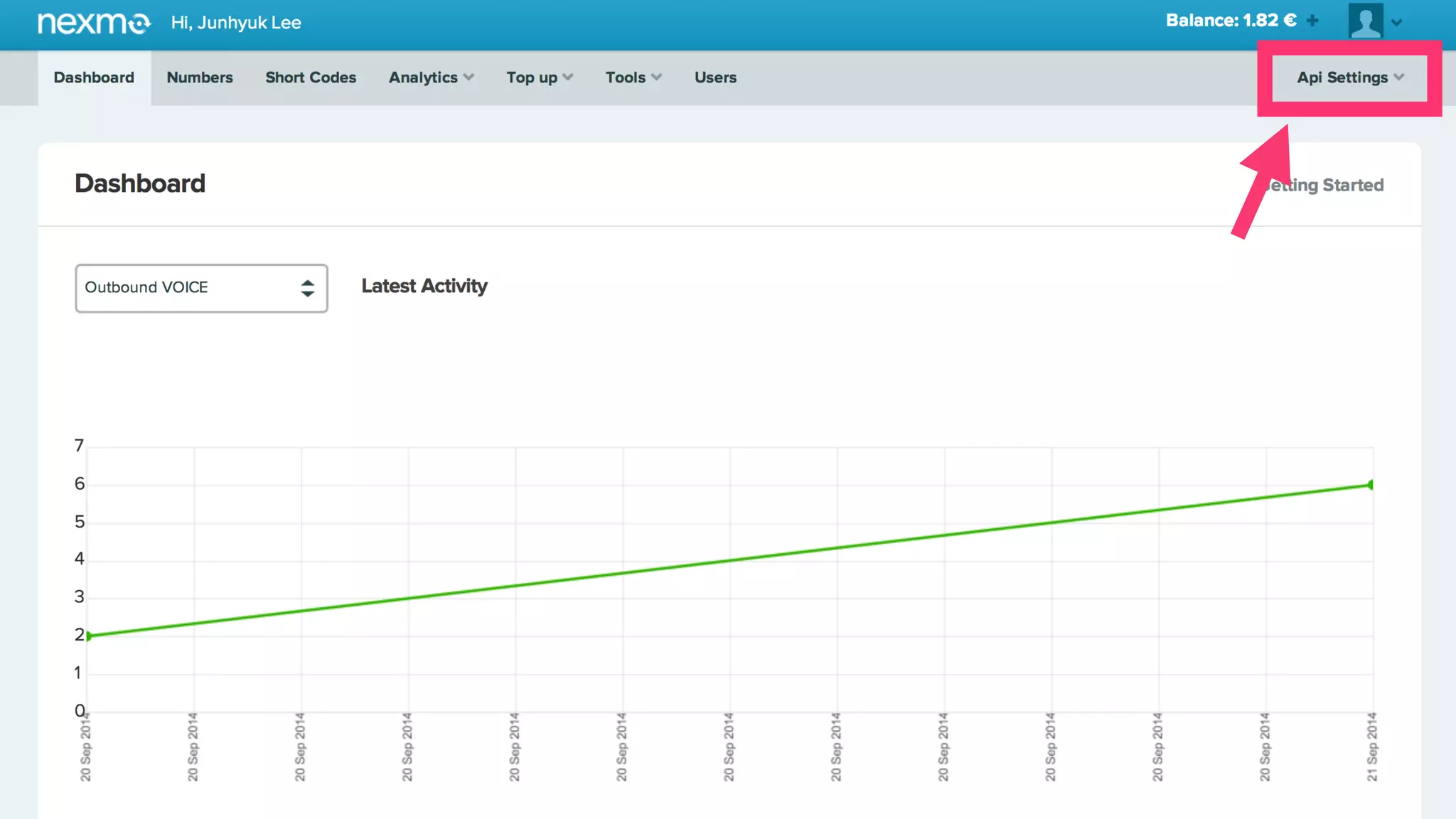Click the plus icon beside Balance

(x=1312, y=21)
